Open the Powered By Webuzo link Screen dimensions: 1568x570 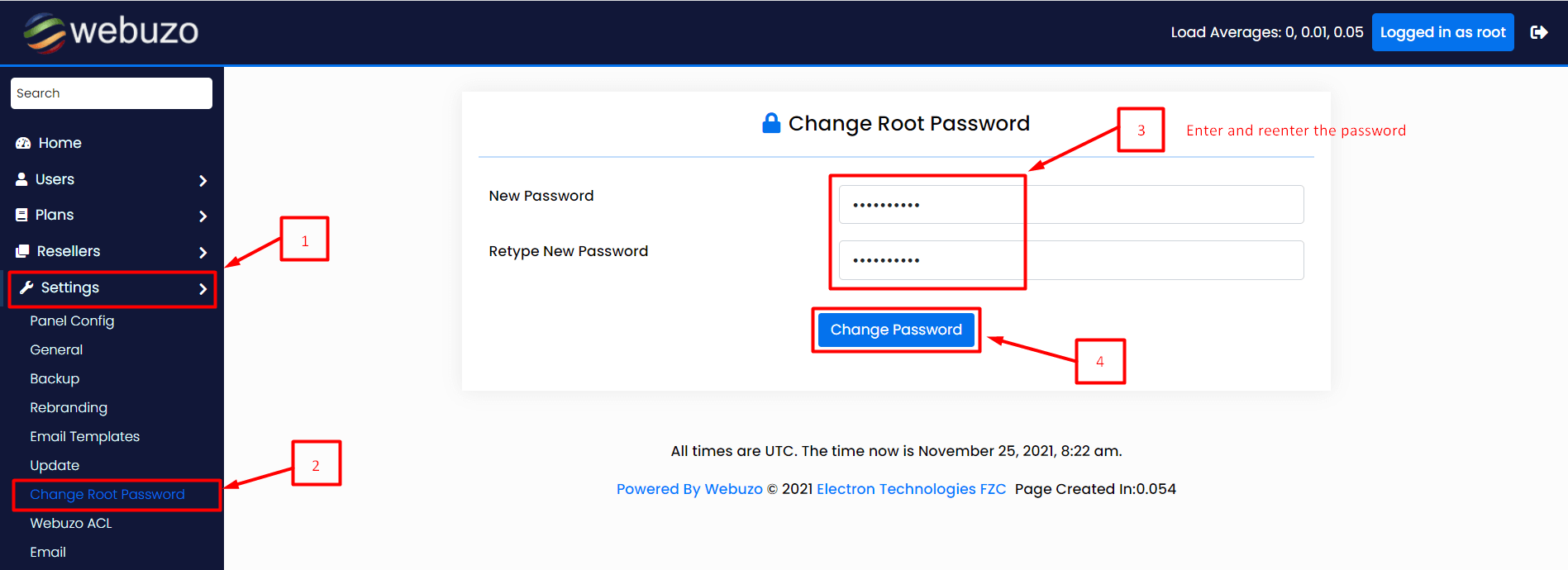pos(689,488)
